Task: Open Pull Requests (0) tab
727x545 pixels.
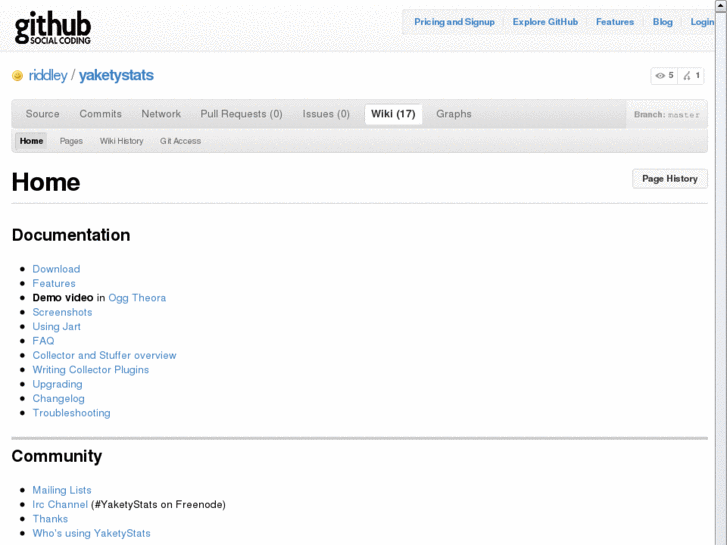Action: 241,114
